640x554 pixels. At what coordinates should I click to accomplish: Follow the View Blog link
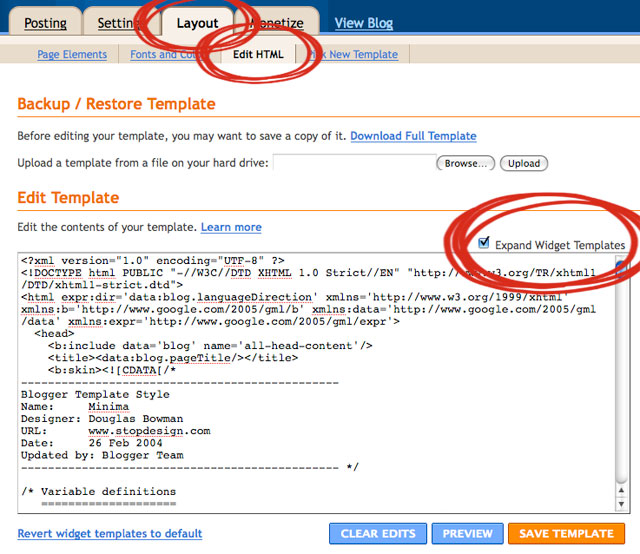tap(364, 23)
